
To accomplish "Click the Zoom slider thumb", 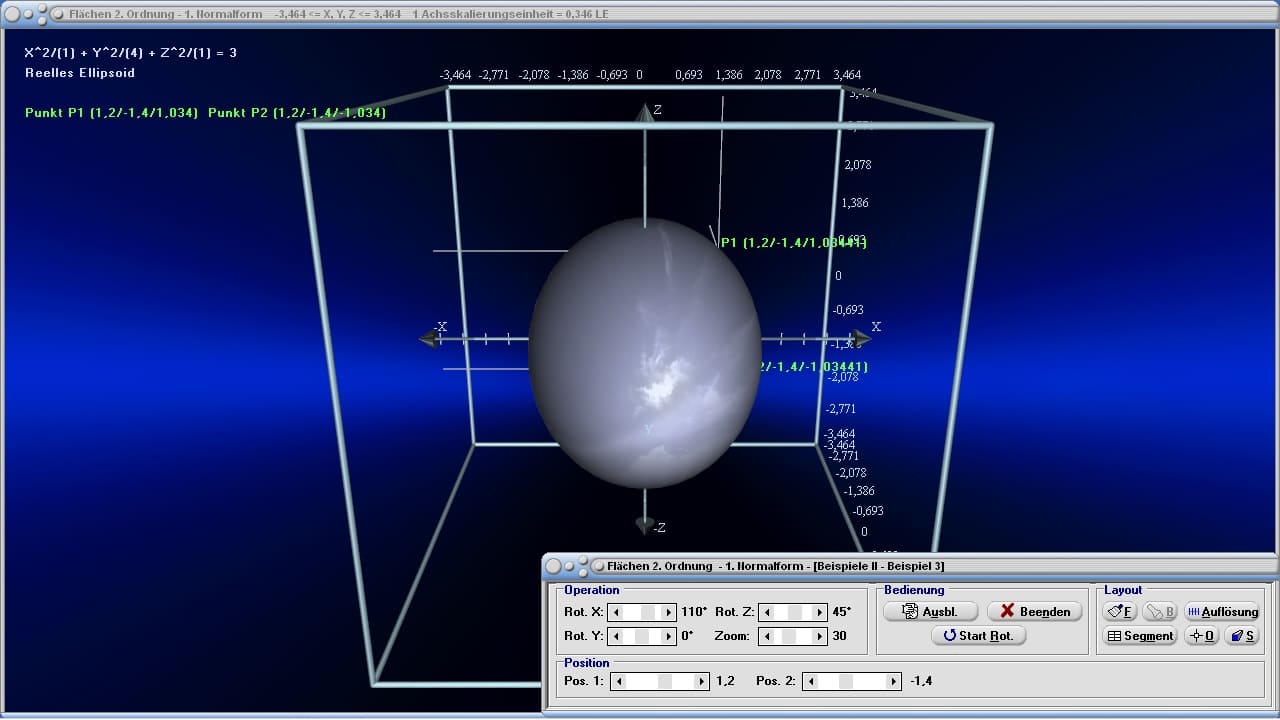I will click(x=791, y=636).
